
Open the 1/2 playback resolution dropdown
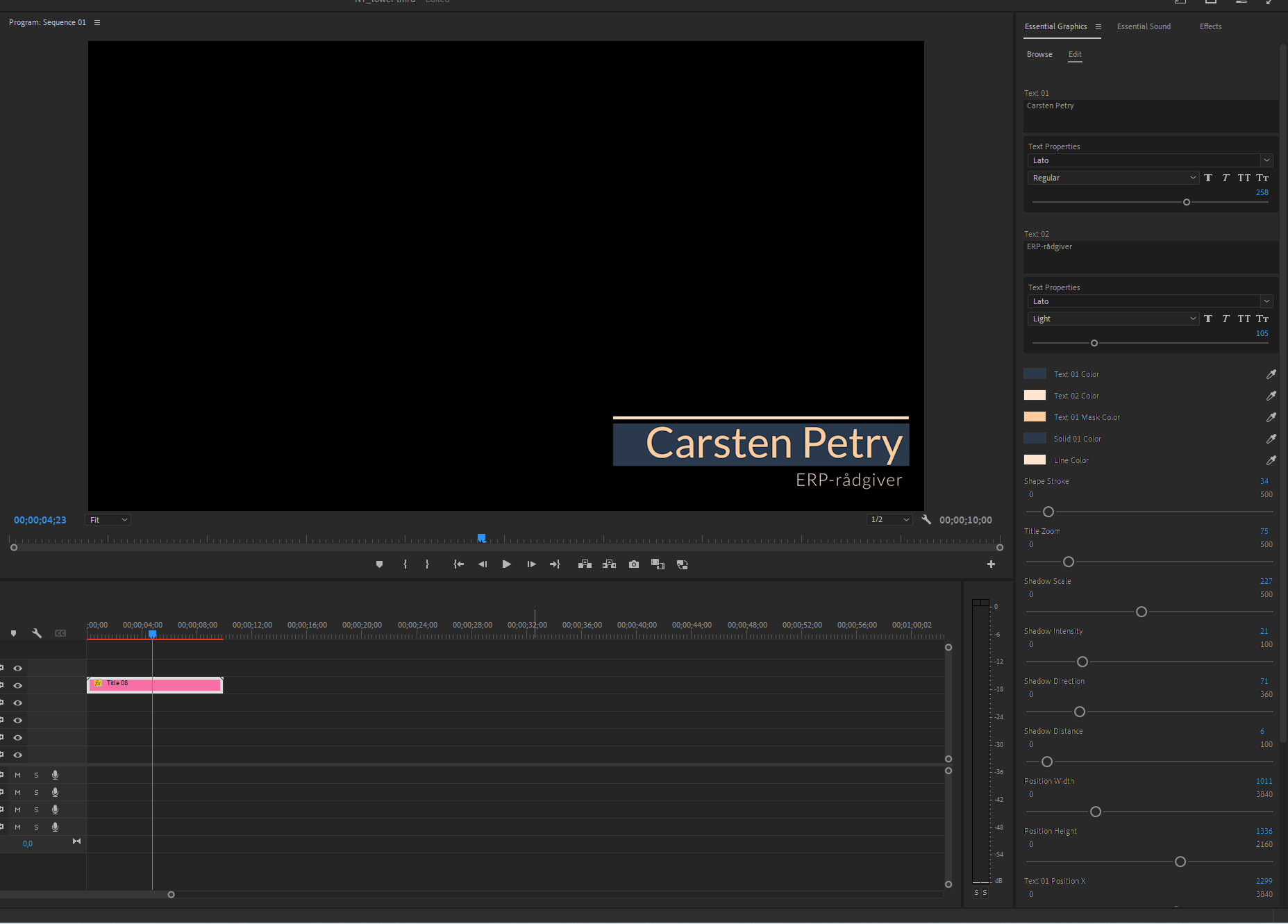[x=890, y=519]
